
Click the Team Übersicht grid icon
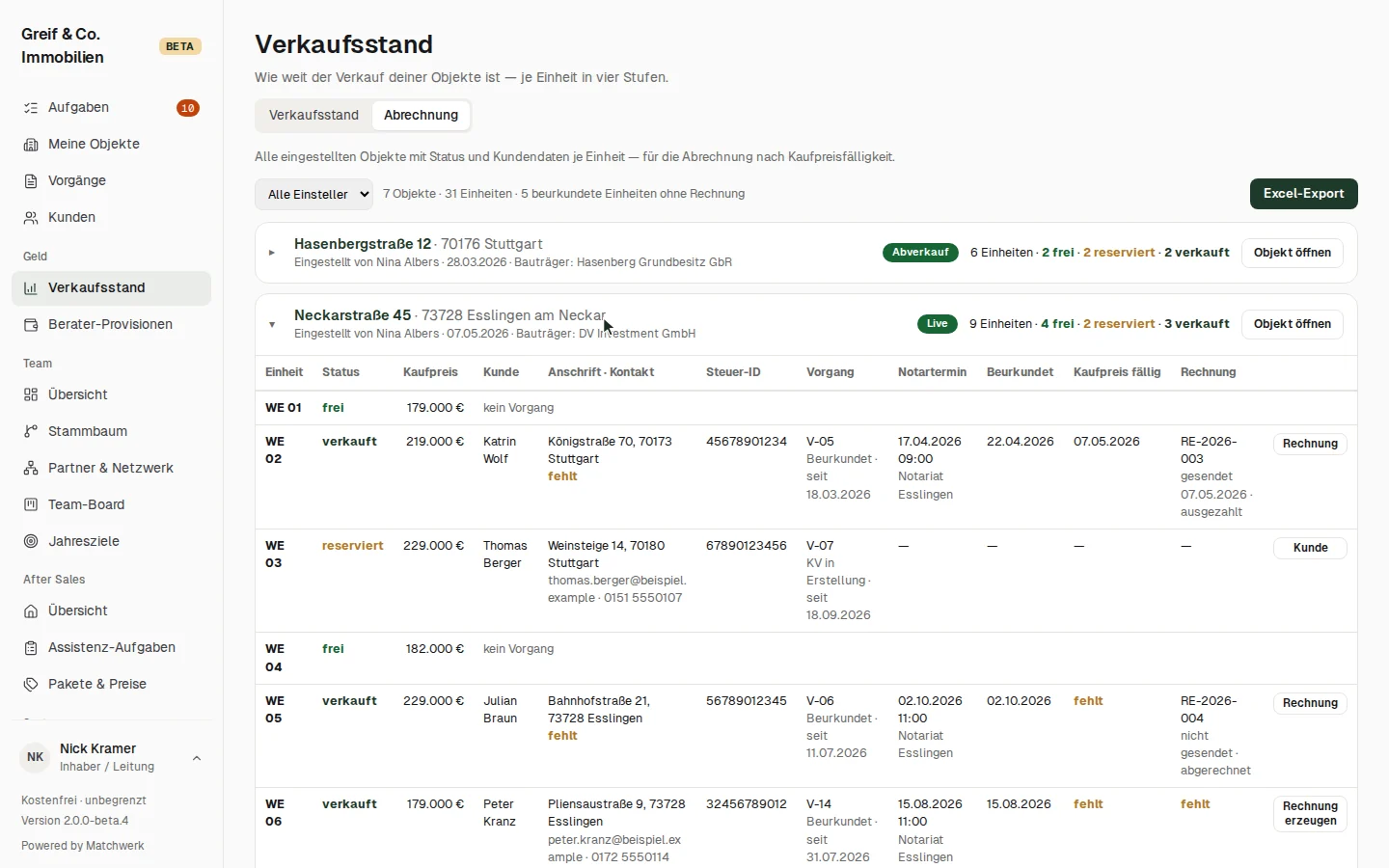31,394
